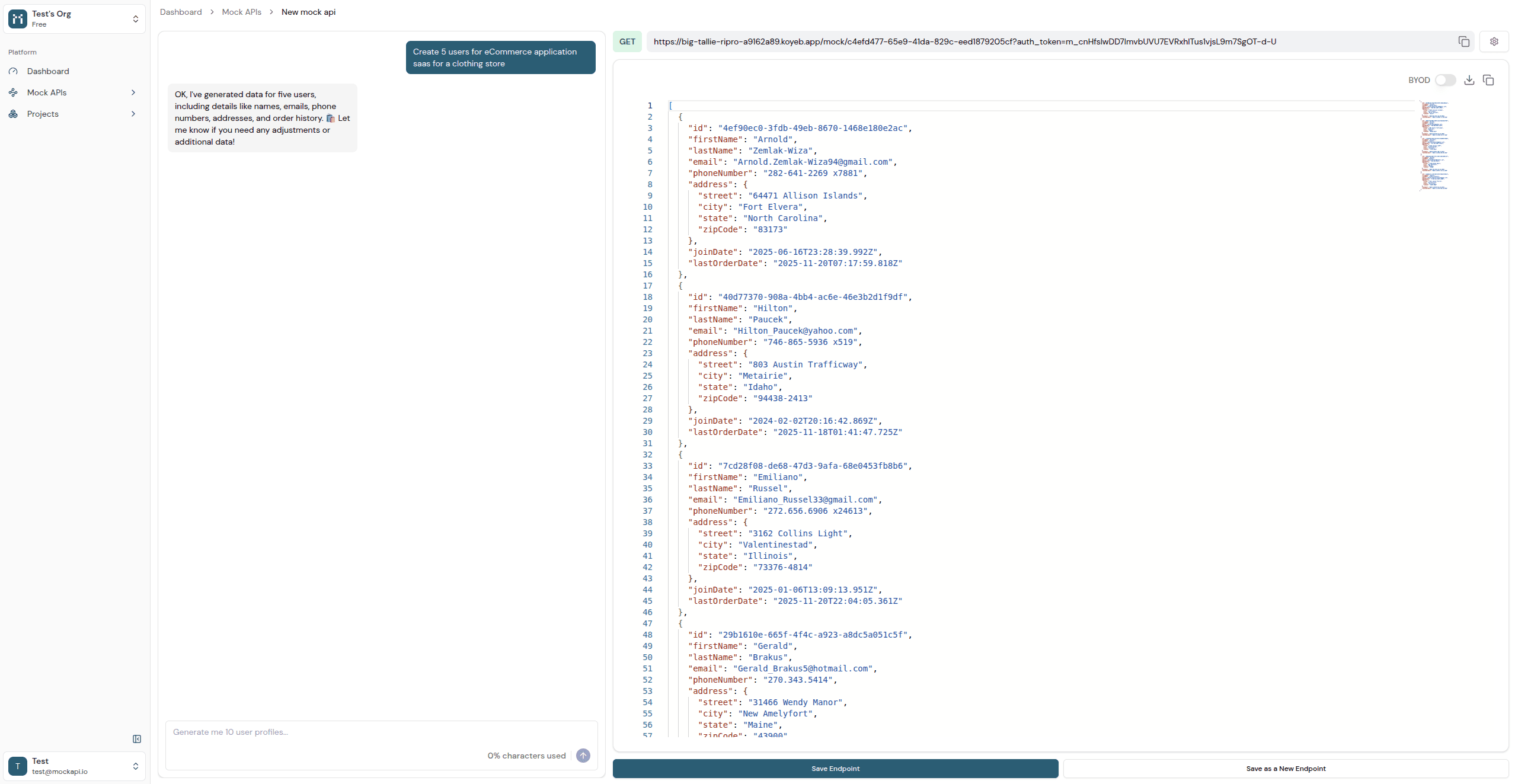1515x784 pixels.
Task: Navigate to the Dashboard breadcrumb
Action: point(181,12)
